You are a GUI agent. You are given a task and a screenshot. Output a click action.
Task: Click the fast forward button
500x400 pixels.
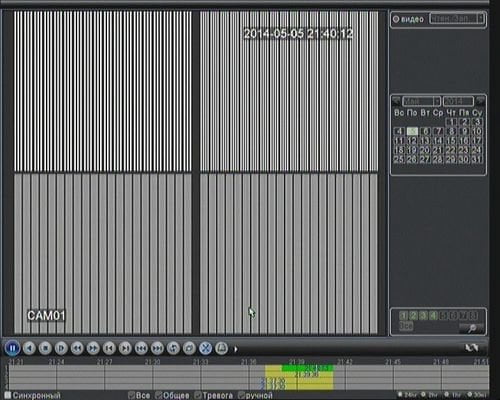[x=93, y=348]
